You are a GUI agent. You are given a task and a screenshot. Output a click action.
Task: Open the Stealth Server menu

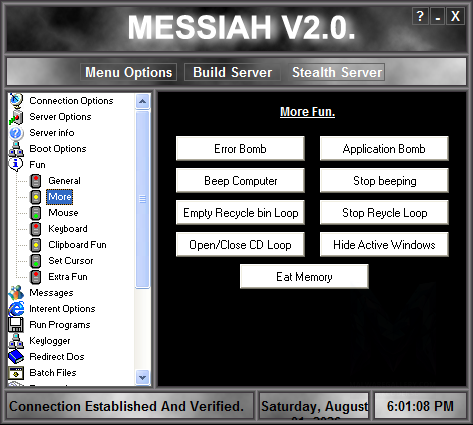point(337,72)
